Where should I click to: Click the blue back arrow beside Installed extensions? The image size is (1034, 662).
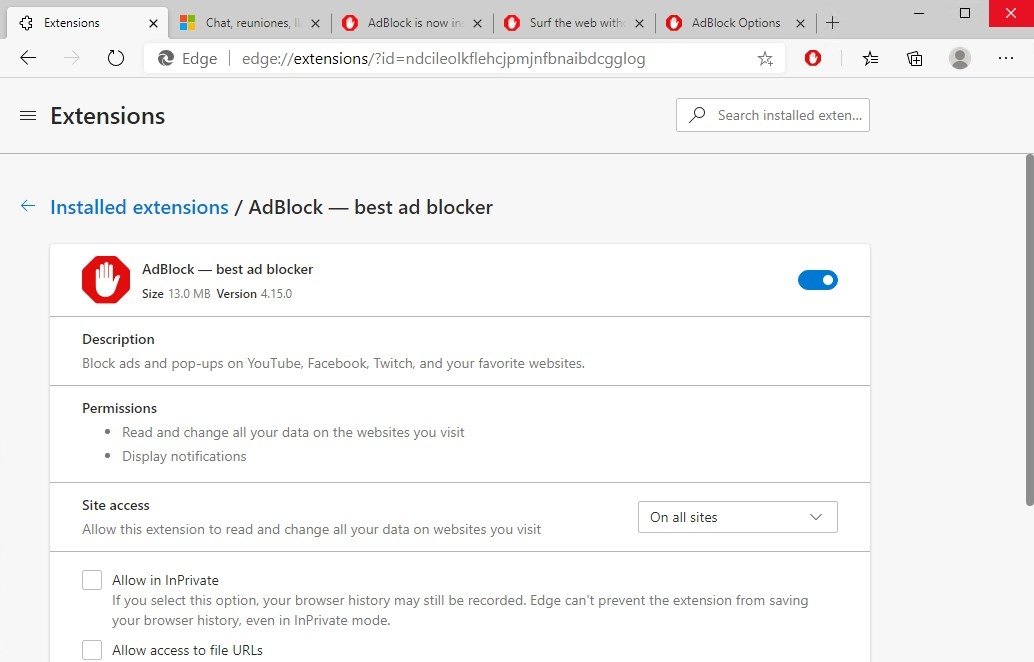(x=28, y=206)
